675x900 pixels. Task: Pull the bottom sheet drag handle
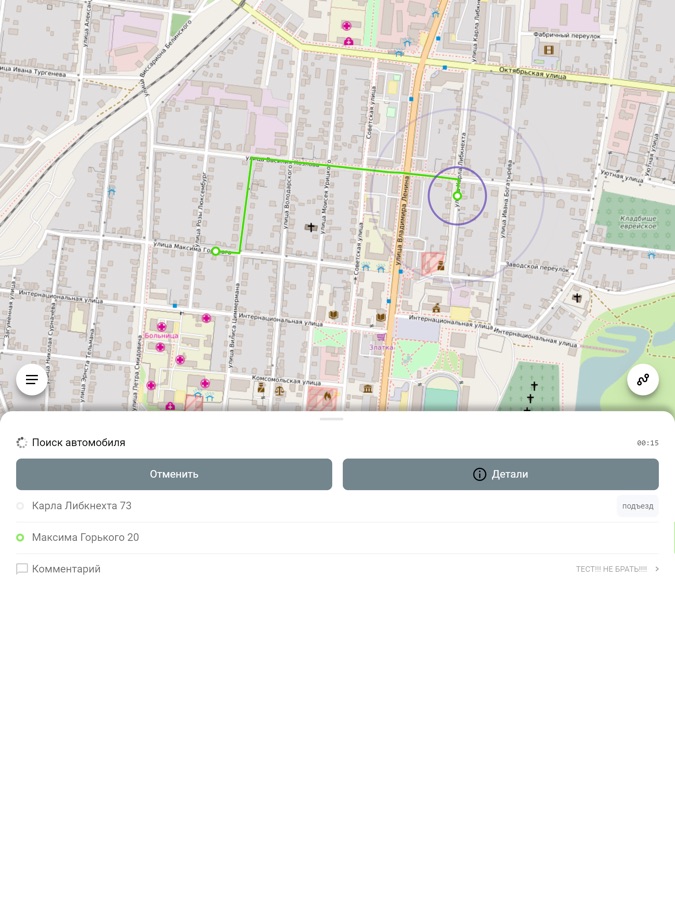click(332, 419)
